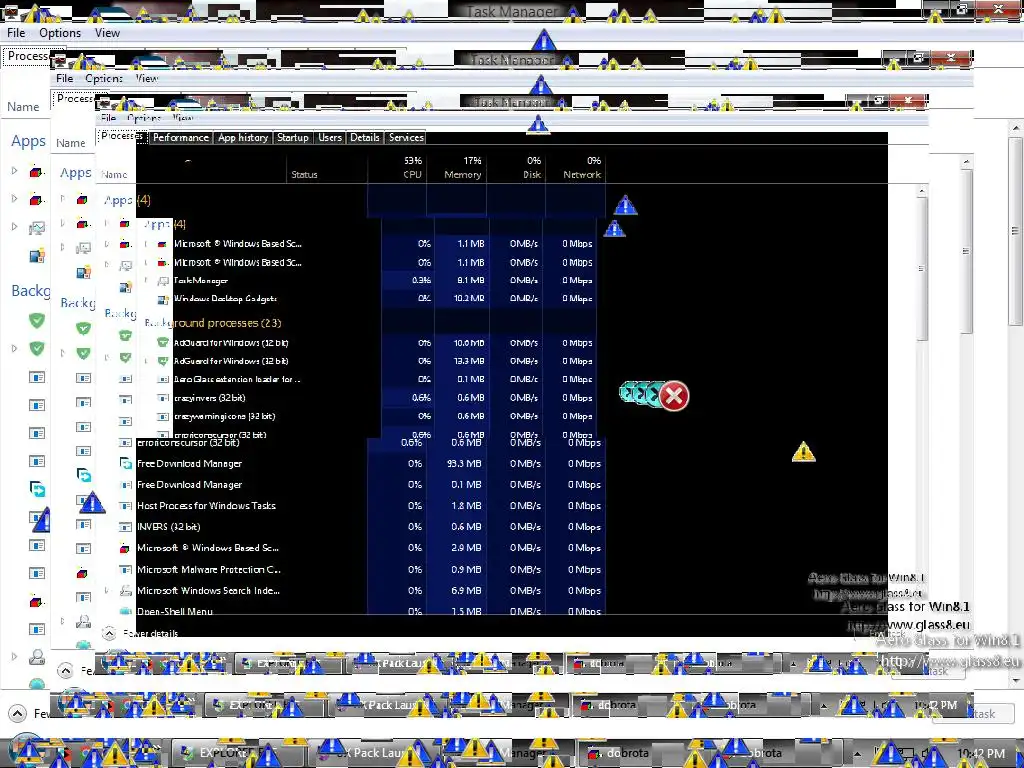Open the App history tab
Viewport: 1024px width, 768px height.
coord(243,137)
